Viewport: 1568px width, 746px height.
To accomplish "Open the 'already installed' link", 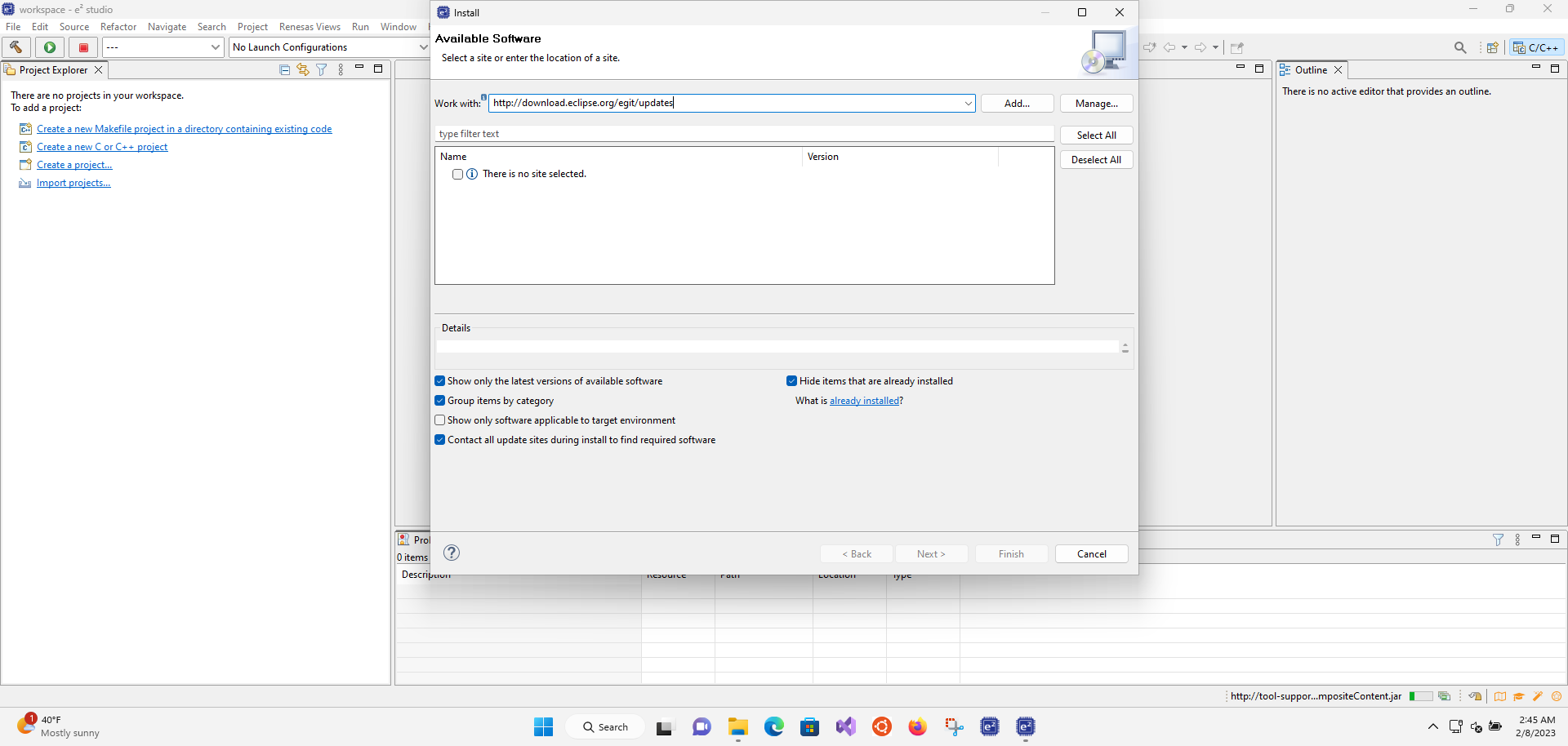I will tap(864, 401).
